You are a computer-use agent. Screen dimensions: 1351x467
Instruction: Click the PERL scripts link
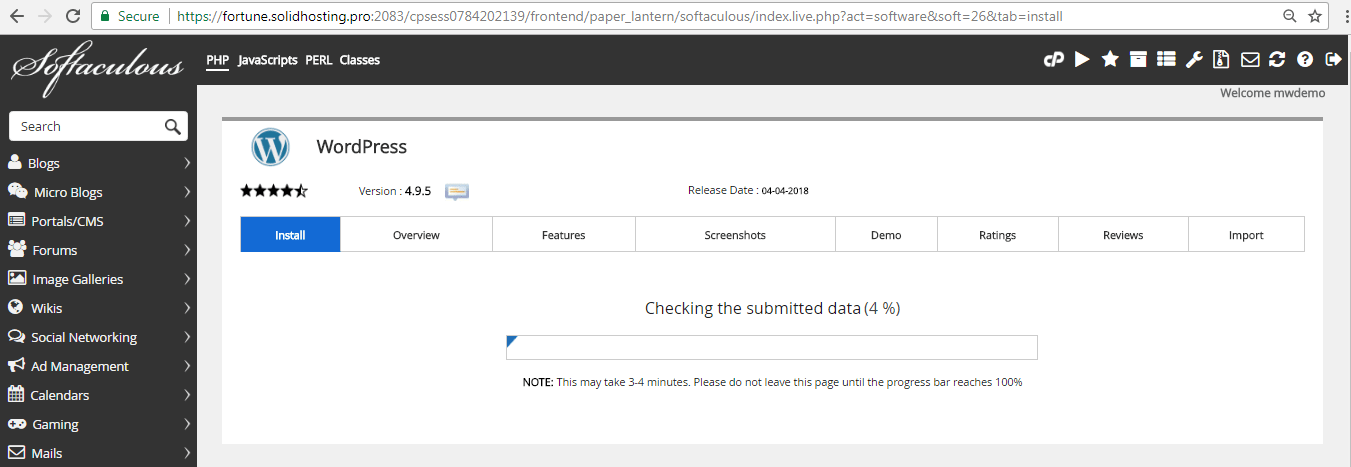tap(318, 60)
